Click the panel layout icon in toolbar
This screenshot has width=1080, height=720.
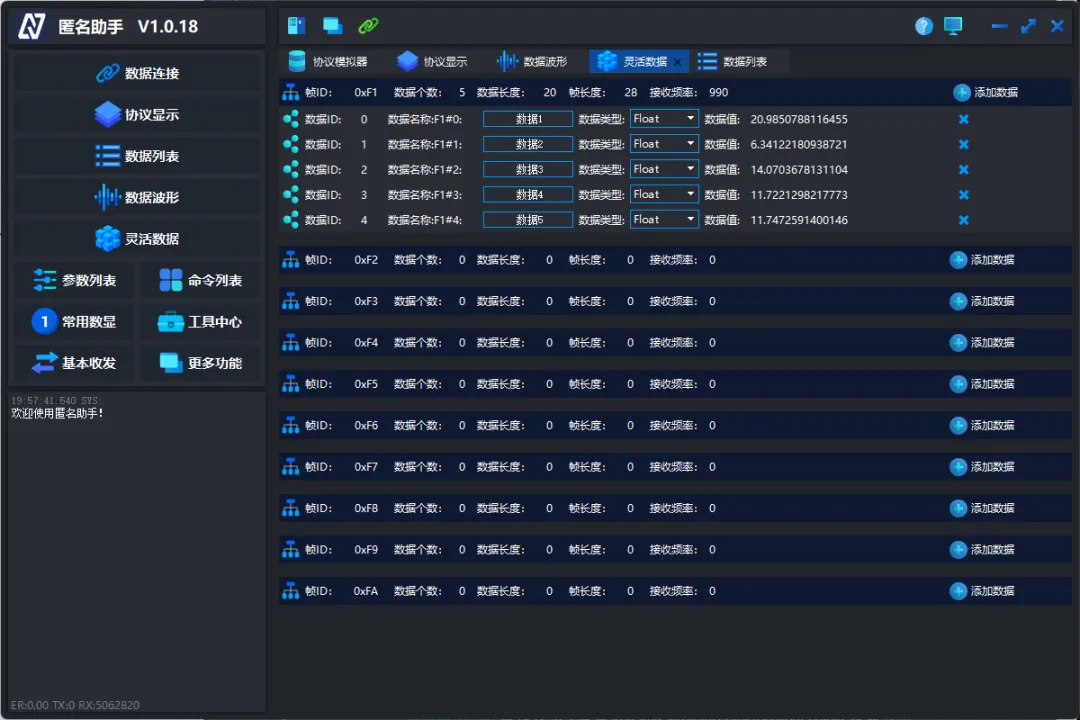point(296,26)
